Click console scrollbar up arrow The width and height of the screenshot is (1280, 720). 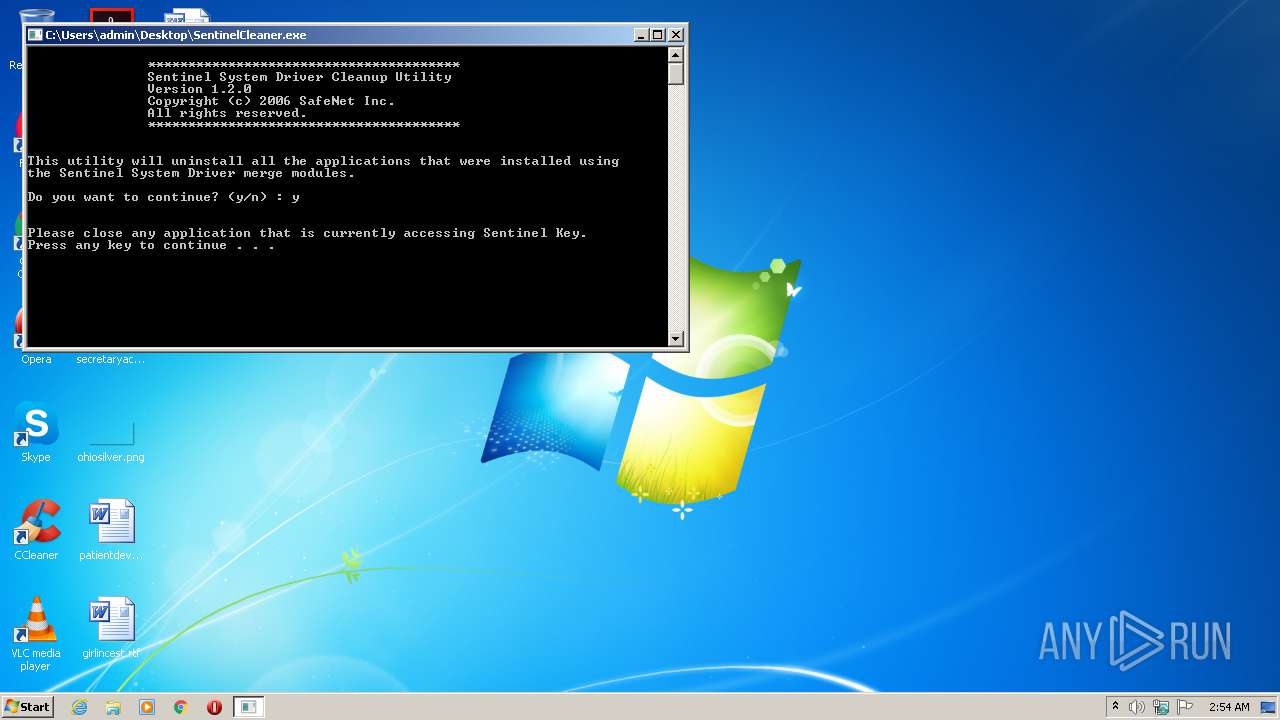(x=676, y=55)
